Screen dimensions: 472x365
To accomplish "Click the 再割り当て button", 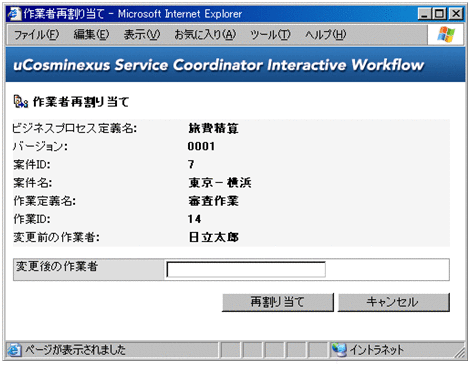I will tap(278, 302).
